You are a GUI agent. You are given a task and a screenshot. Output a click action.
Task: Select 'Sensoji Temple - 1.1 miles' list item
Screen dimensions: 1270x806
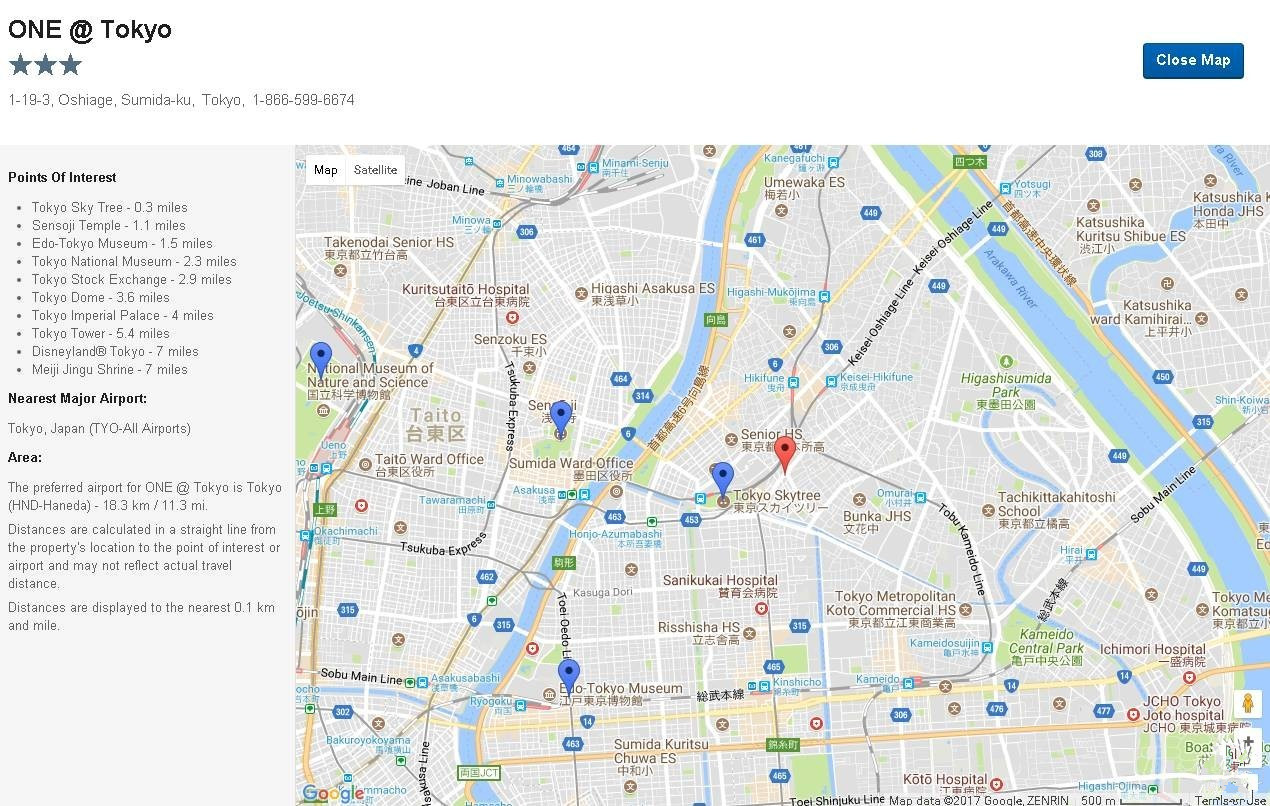tap(109, 226)
